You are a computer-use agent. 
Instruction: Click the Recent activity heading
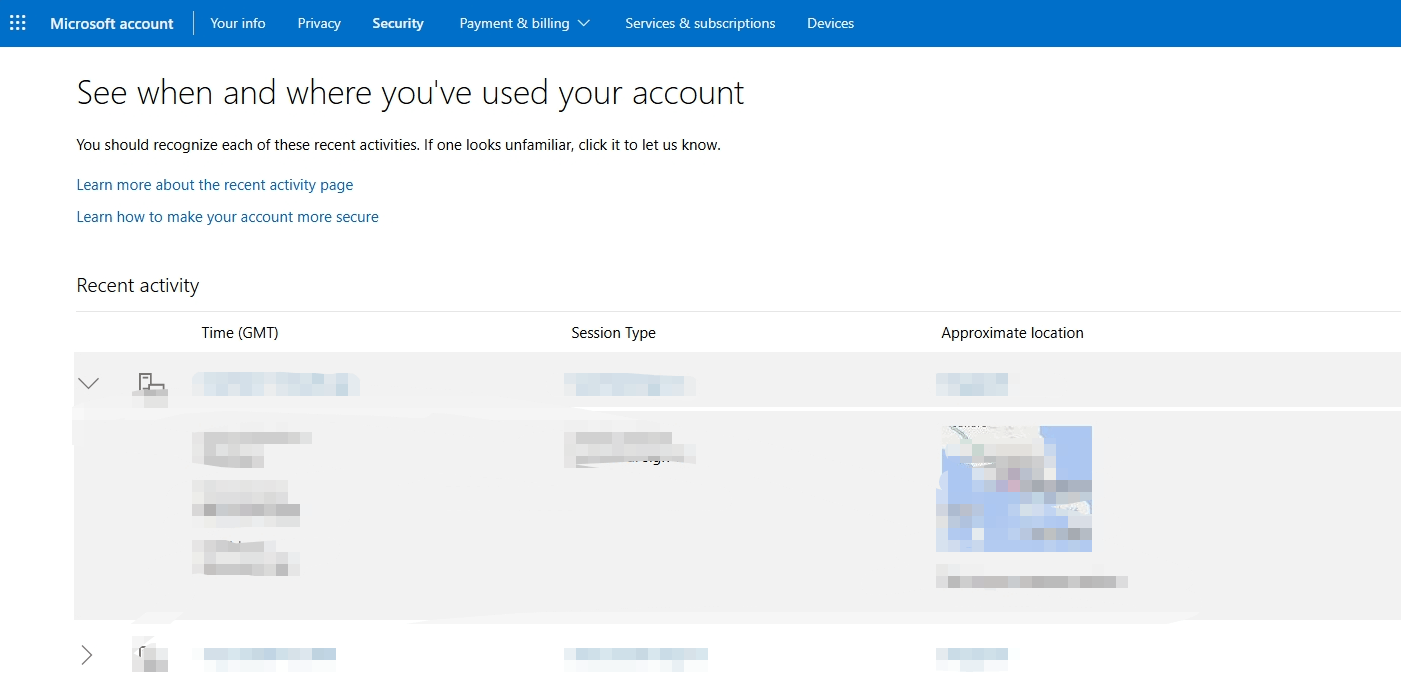(138, 286)
